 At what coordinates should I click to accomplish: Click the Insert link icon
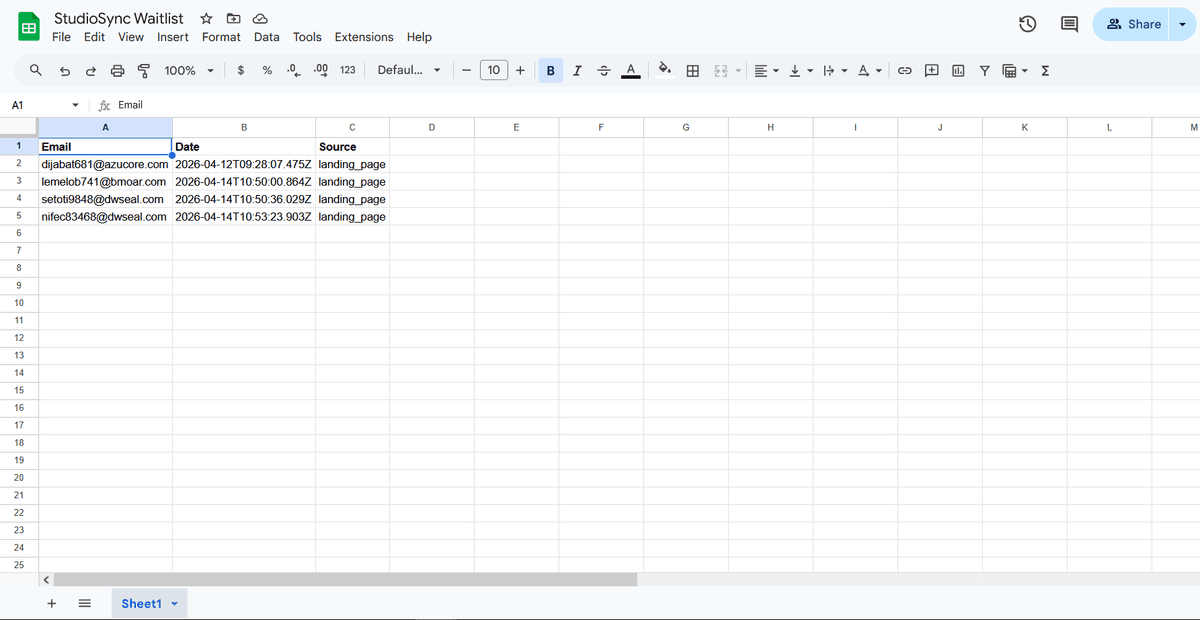pos(905,70)
